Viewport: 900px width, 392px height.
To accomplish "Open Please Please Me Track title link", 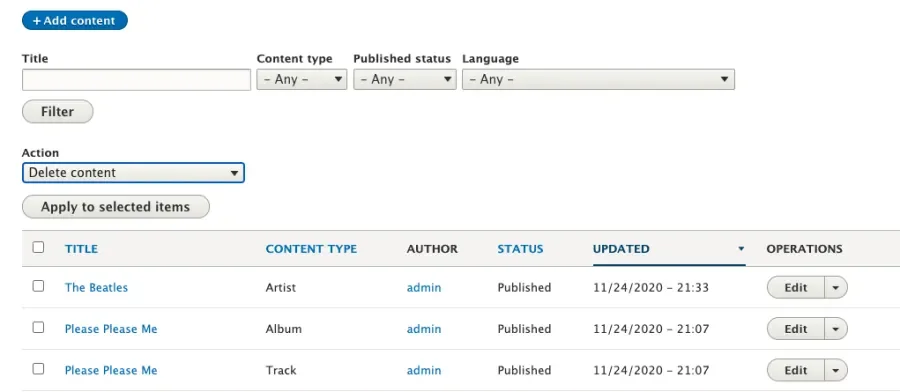I will (x=111, y=370).
